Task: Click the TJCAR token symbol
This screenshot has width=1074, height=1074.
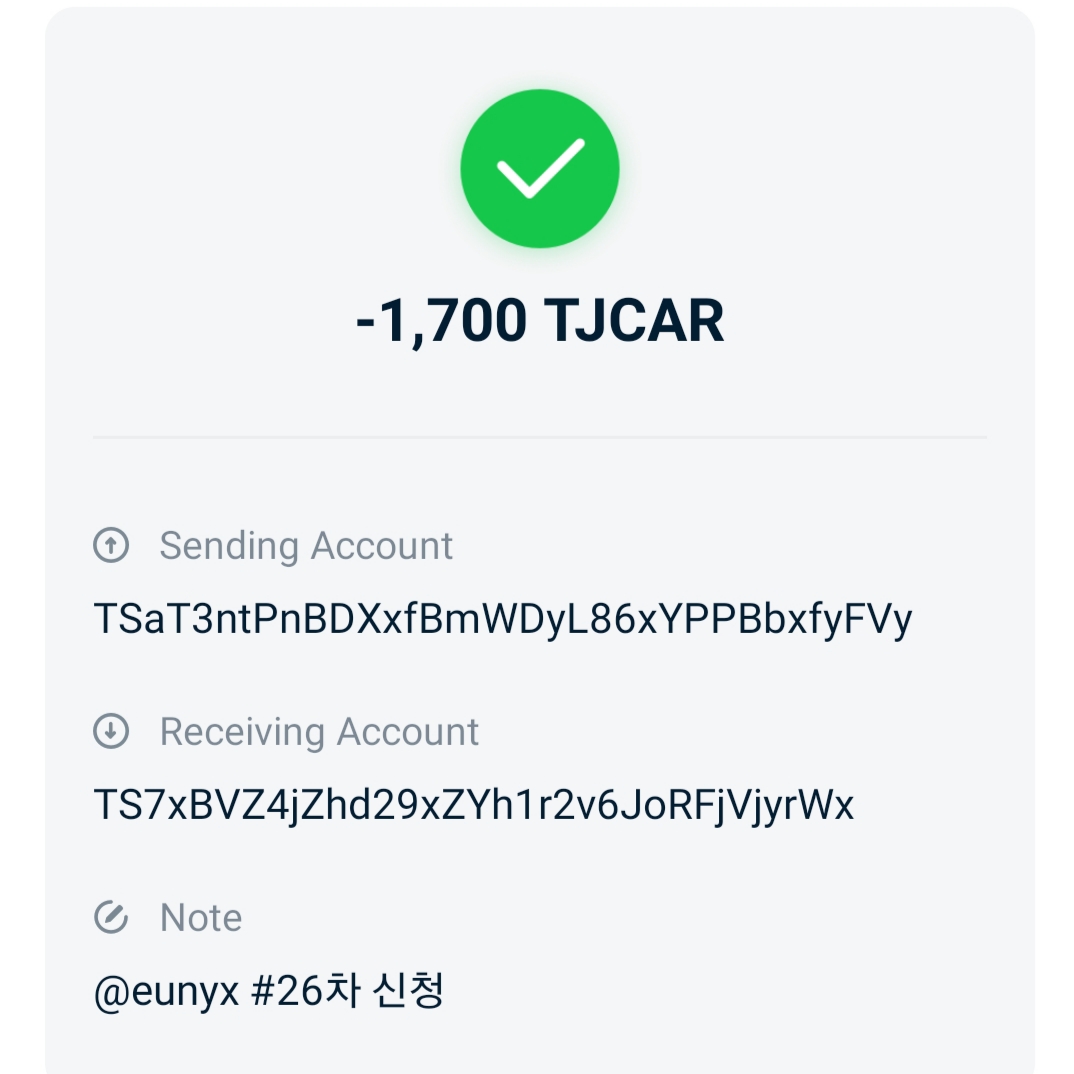Action: pyautogui.click(x=634, y=321)
